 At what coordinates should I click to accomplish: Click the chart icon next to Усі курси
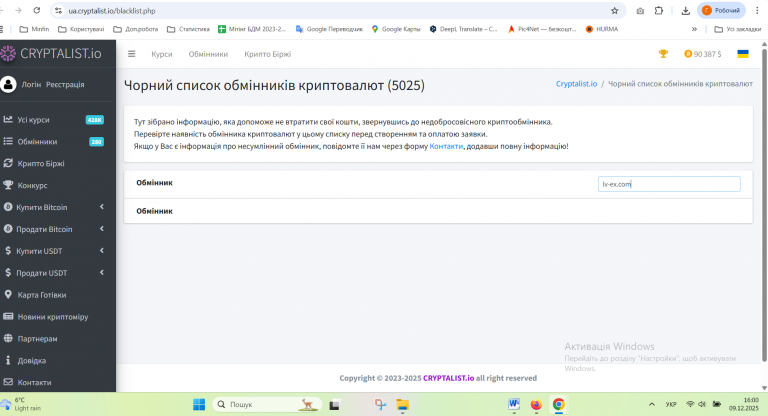click(8, 119)
